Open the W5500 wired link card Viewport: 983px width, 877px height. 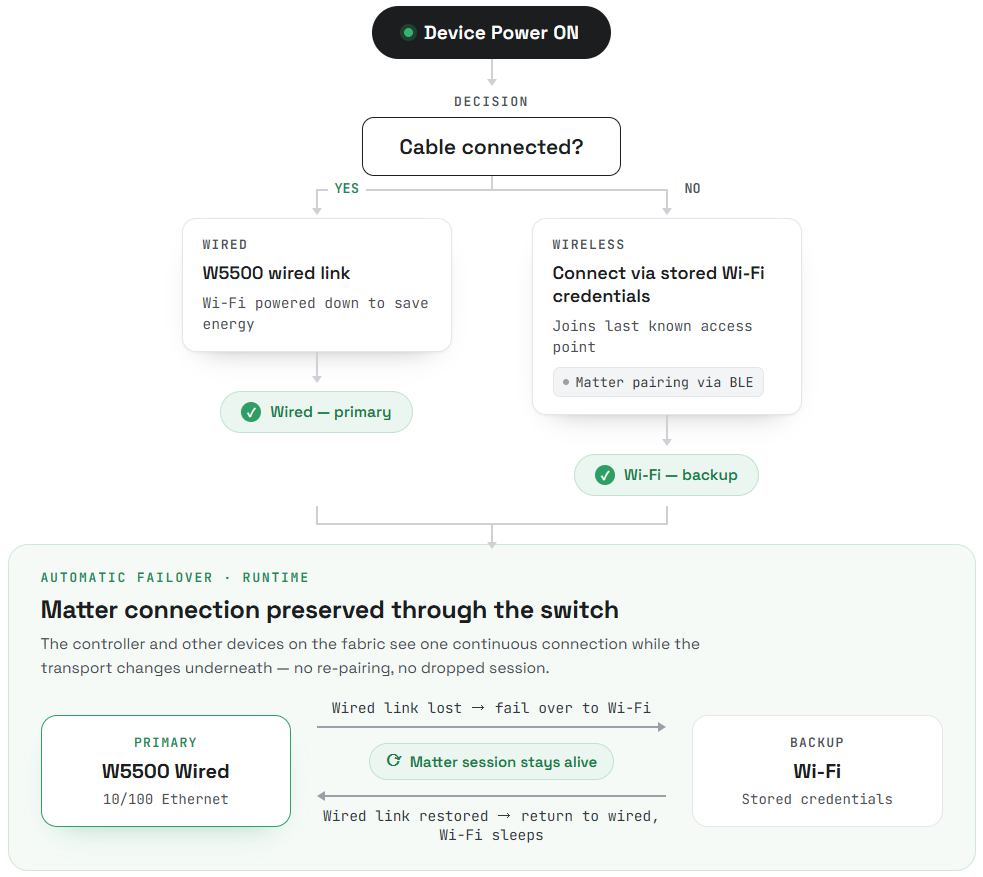(x=317, y=285)
